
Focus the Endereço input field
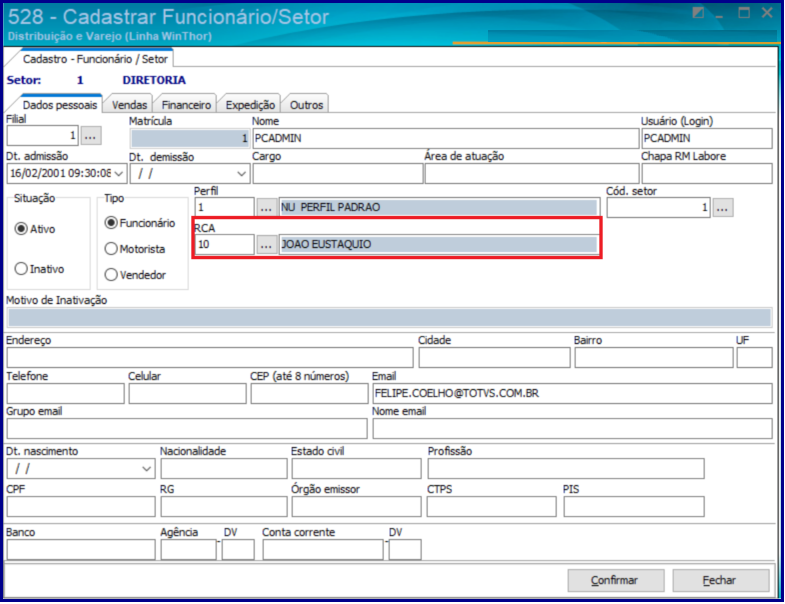point(210,358)
